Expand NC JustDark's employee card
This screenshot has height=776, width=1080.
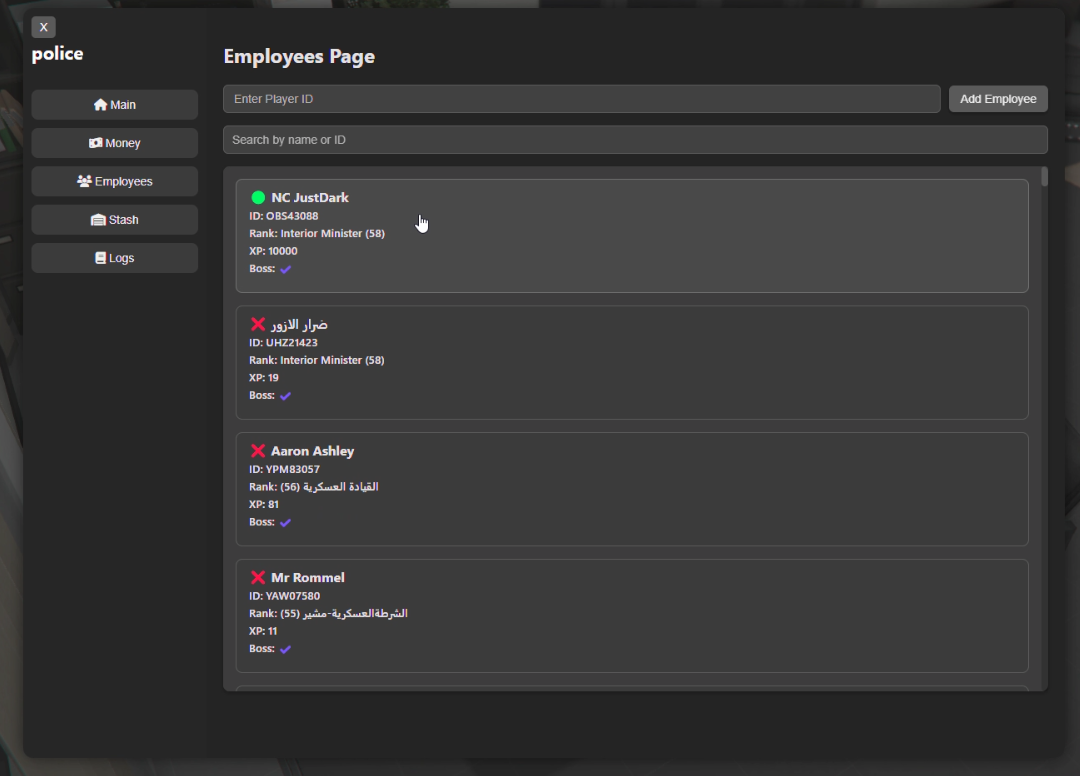631,236
